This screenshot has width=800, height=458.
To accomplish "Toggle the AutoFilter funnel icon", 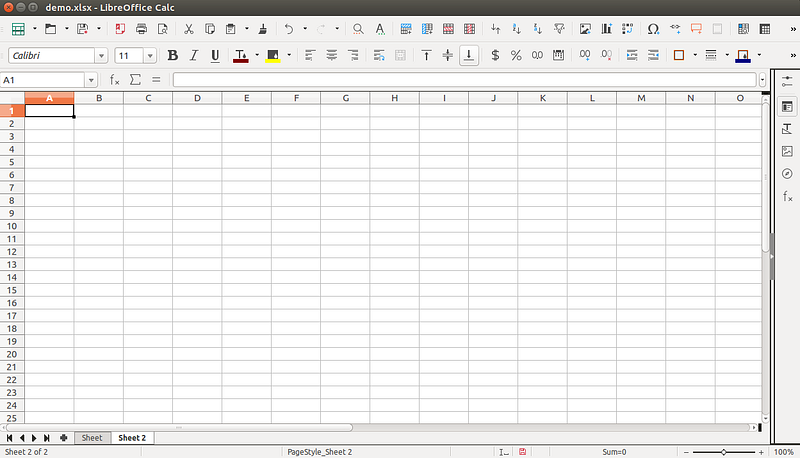I will point(559,29).
